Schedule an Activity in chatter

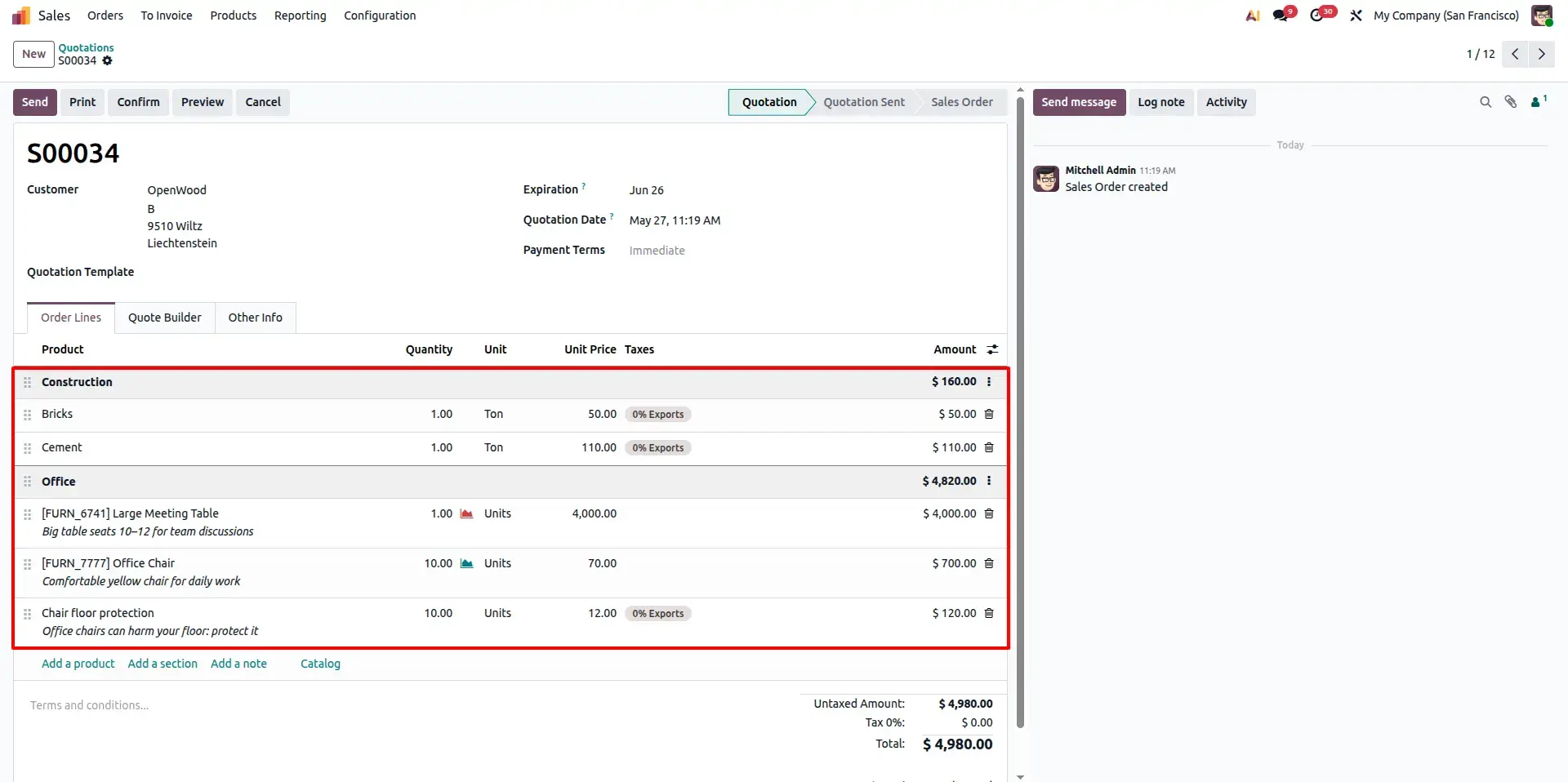click(1227, 102)
